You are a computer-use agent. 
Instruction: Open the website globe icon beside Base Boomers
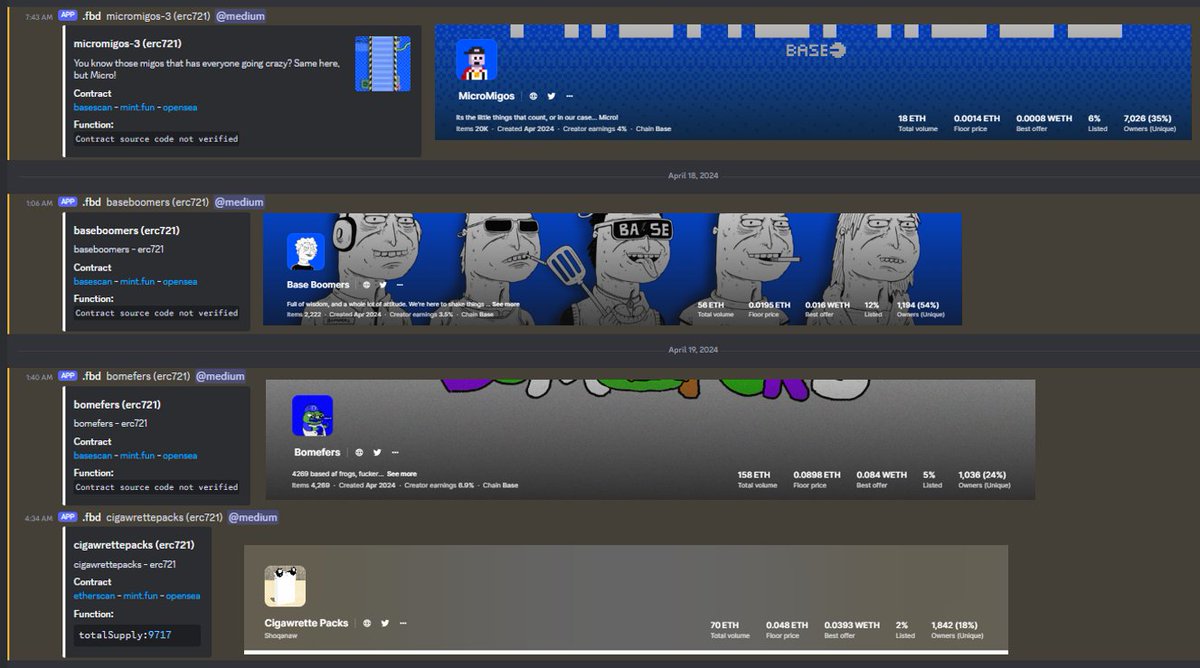point(366,284)
